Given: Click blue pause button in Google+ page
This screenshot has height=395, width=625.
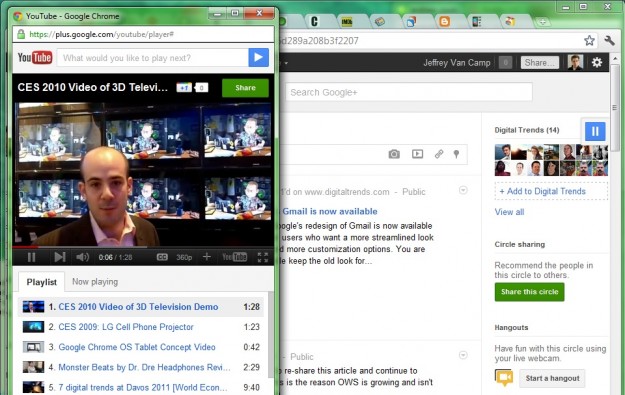Looking at the screenshot, I should coord(595,131).
